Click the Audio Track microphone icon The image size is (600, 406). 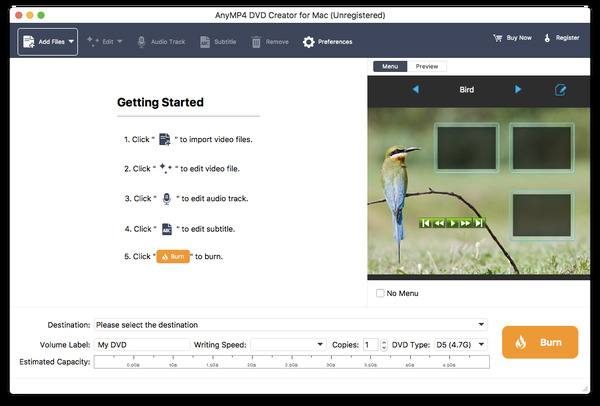tap(141, 42)
